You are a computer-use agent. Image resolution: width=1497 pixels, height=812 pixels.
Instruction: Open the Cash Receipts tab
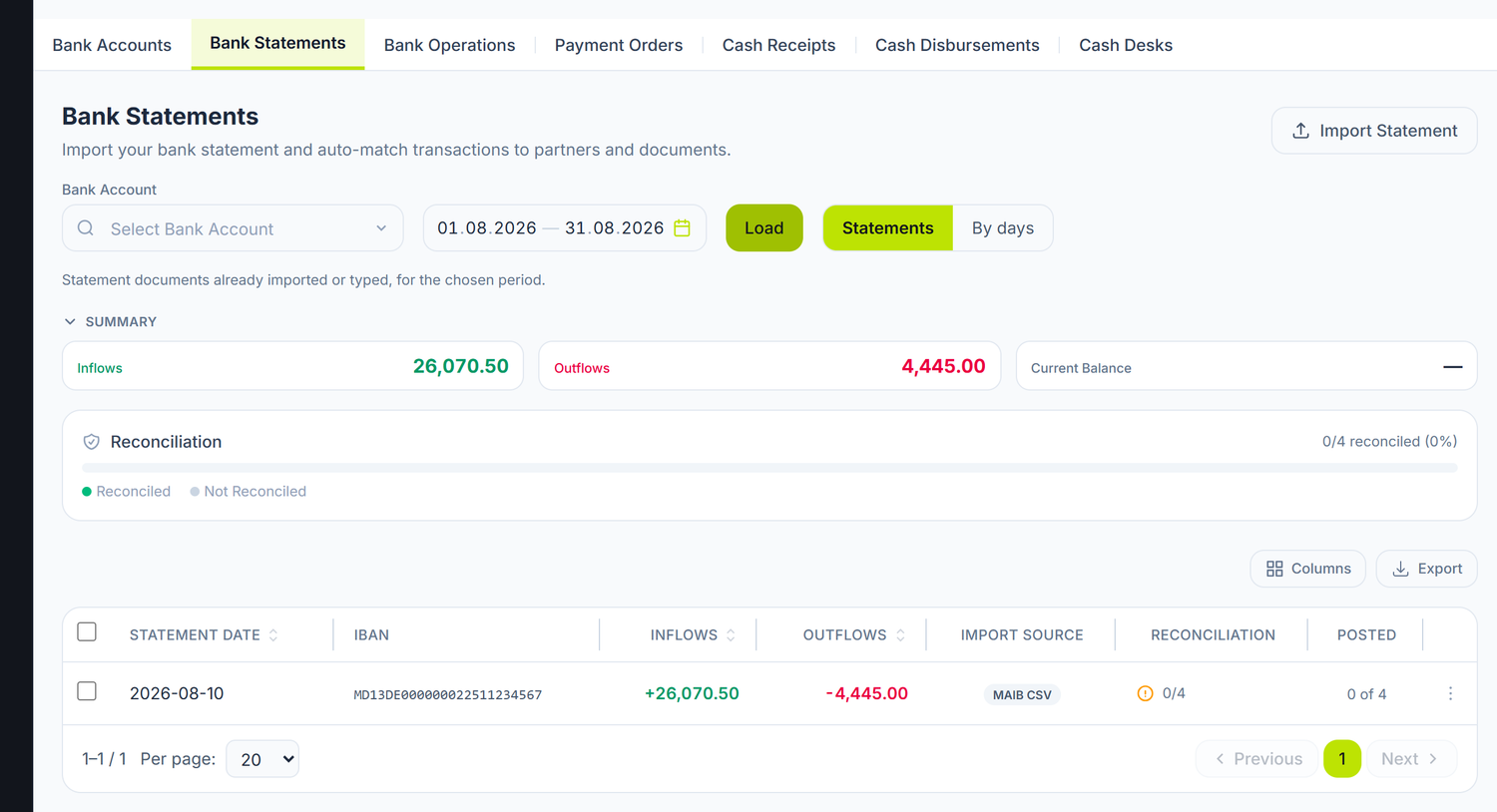(778, 45)
